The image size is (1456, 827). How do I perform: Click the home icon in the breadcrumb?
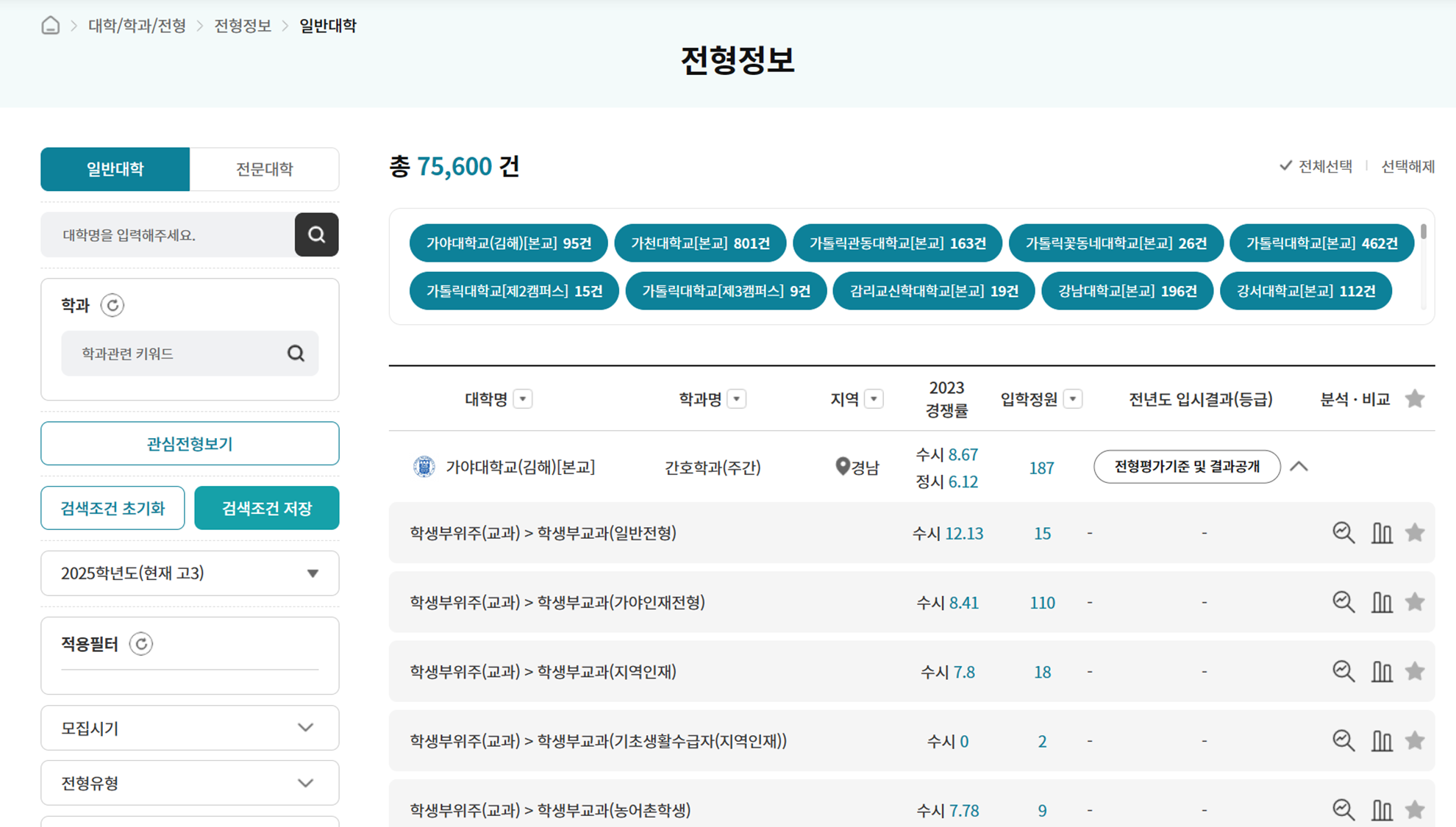51,25
